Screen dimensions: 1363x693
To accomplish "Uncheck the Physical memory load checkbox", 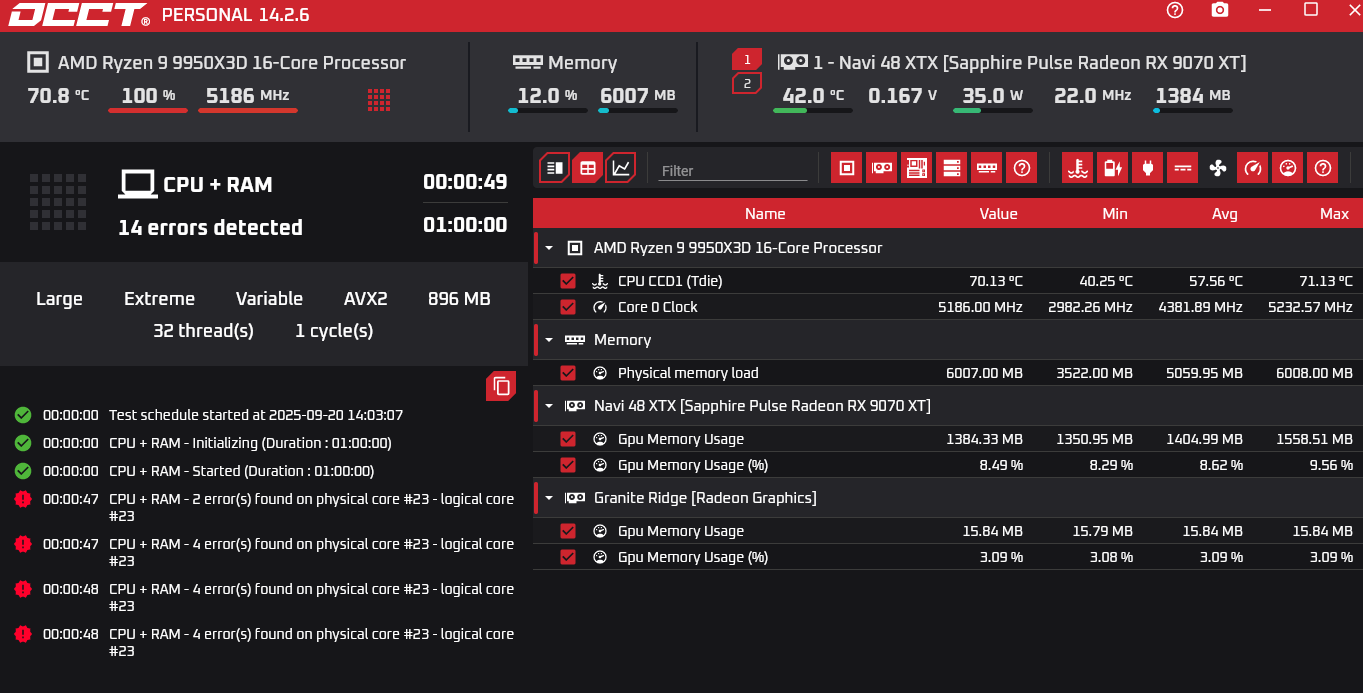I will [x=568, y=373].
